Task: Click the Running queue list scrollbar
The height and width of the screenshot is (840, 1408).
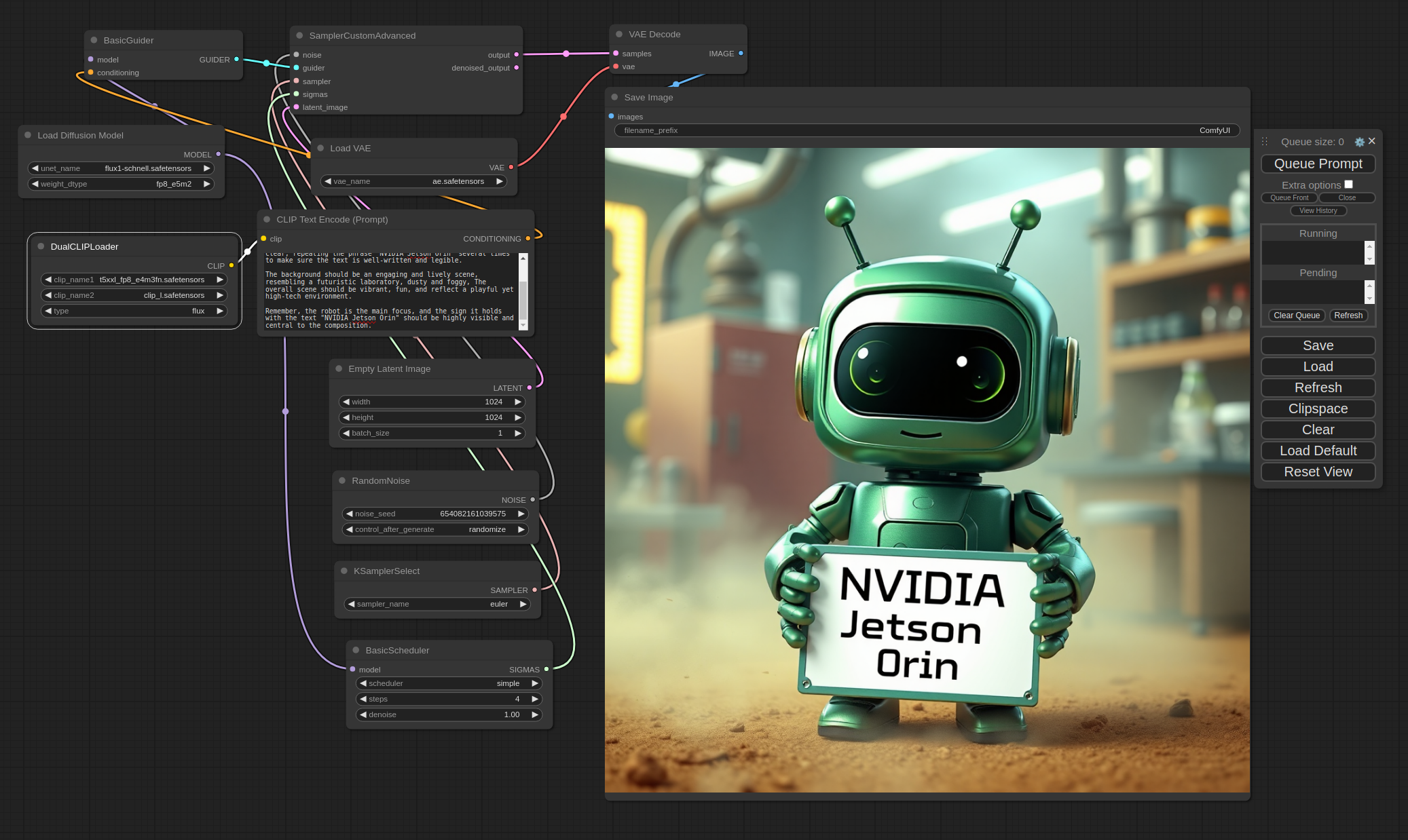Action: click(1369, 252)
